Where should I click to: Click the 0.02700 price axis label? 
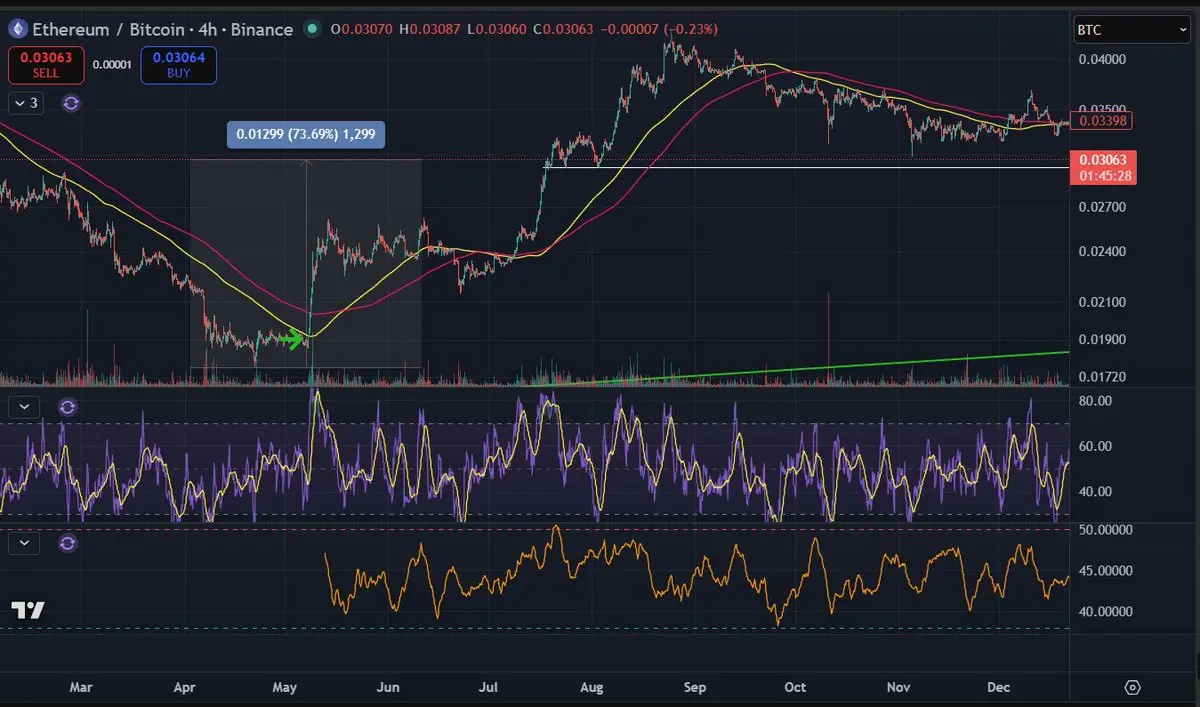(x=1102, y=208)
